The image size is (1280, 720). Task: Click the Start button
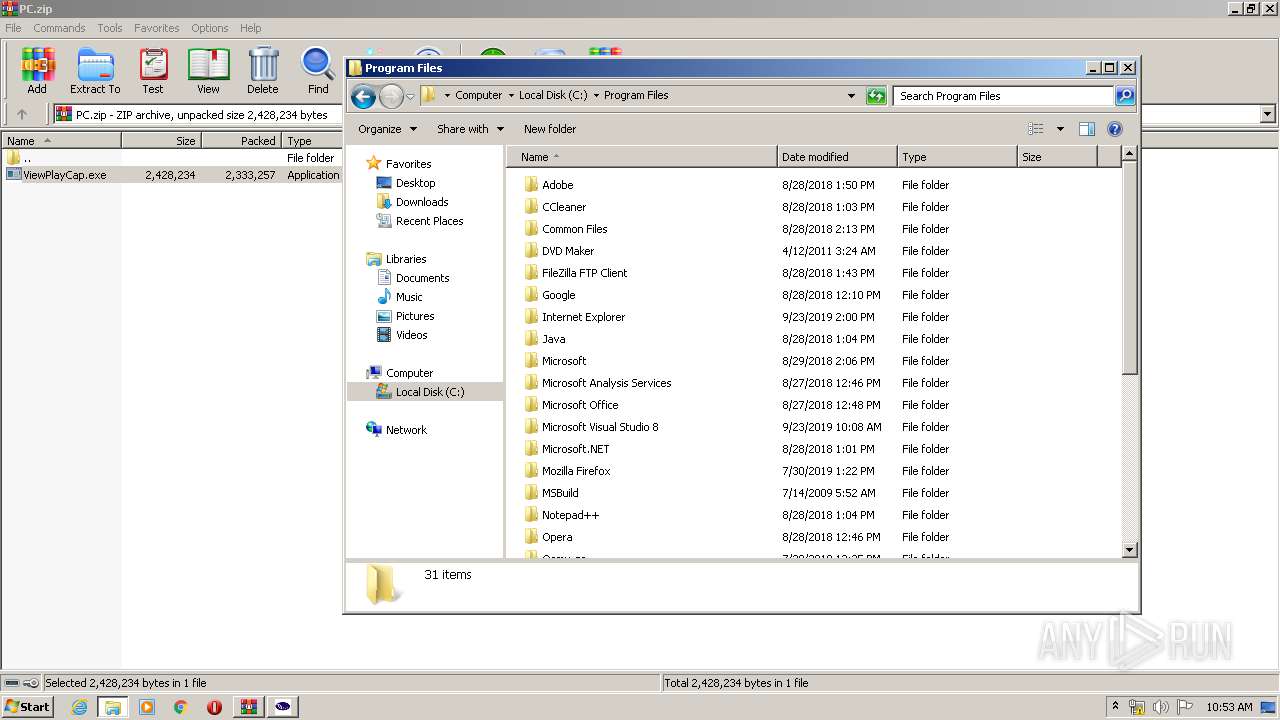[x=27, y=707]
